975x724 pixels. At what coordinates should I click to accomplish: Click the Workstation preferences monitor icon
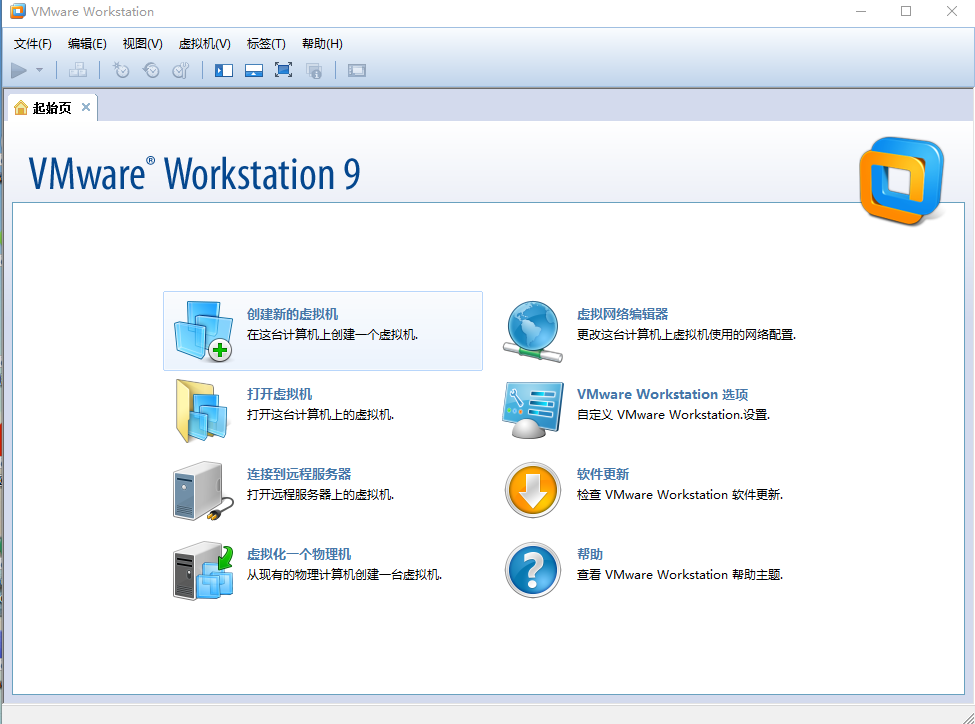tap(533, 411)
